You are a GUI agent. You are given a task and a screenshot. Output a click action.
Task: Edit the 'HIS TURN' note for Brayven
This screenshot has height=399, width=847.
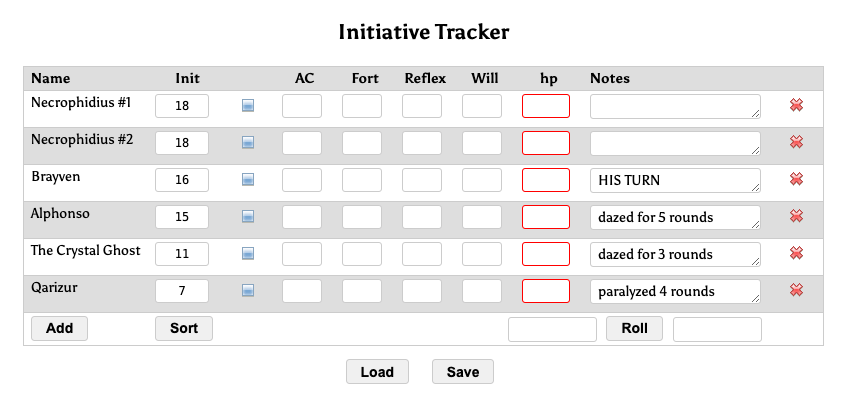point(675,180)
